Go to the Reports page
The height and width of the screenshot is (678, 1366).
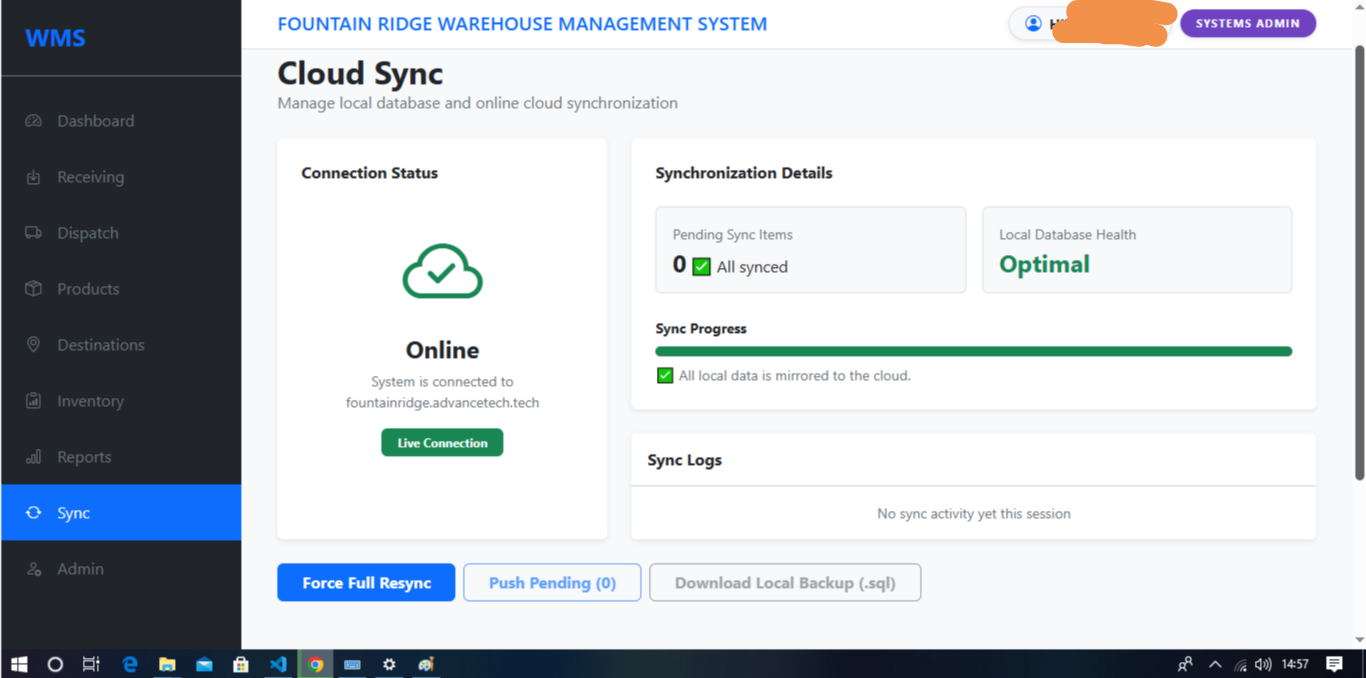pyautogui.click(x=121, y=457)
